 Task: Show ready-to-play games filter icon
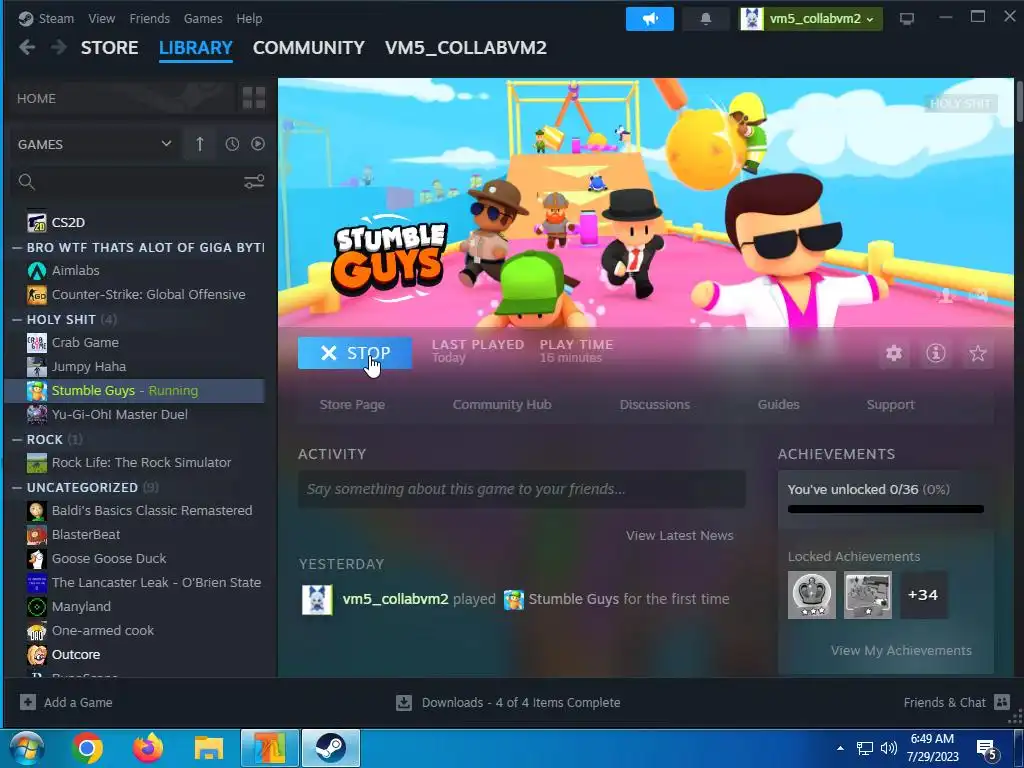tap(258, 144)
